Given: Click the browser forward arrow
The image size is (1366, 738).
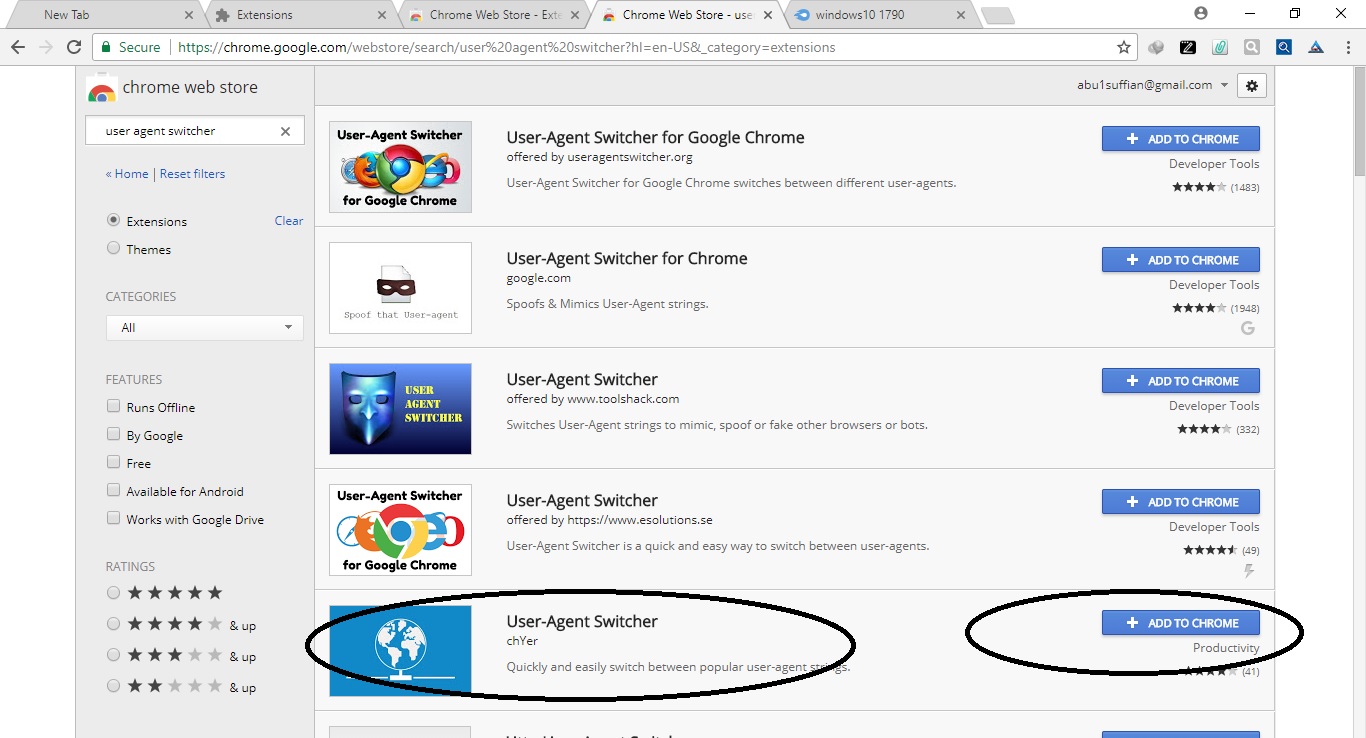Looking at the screenshot, I should point(45,47).
